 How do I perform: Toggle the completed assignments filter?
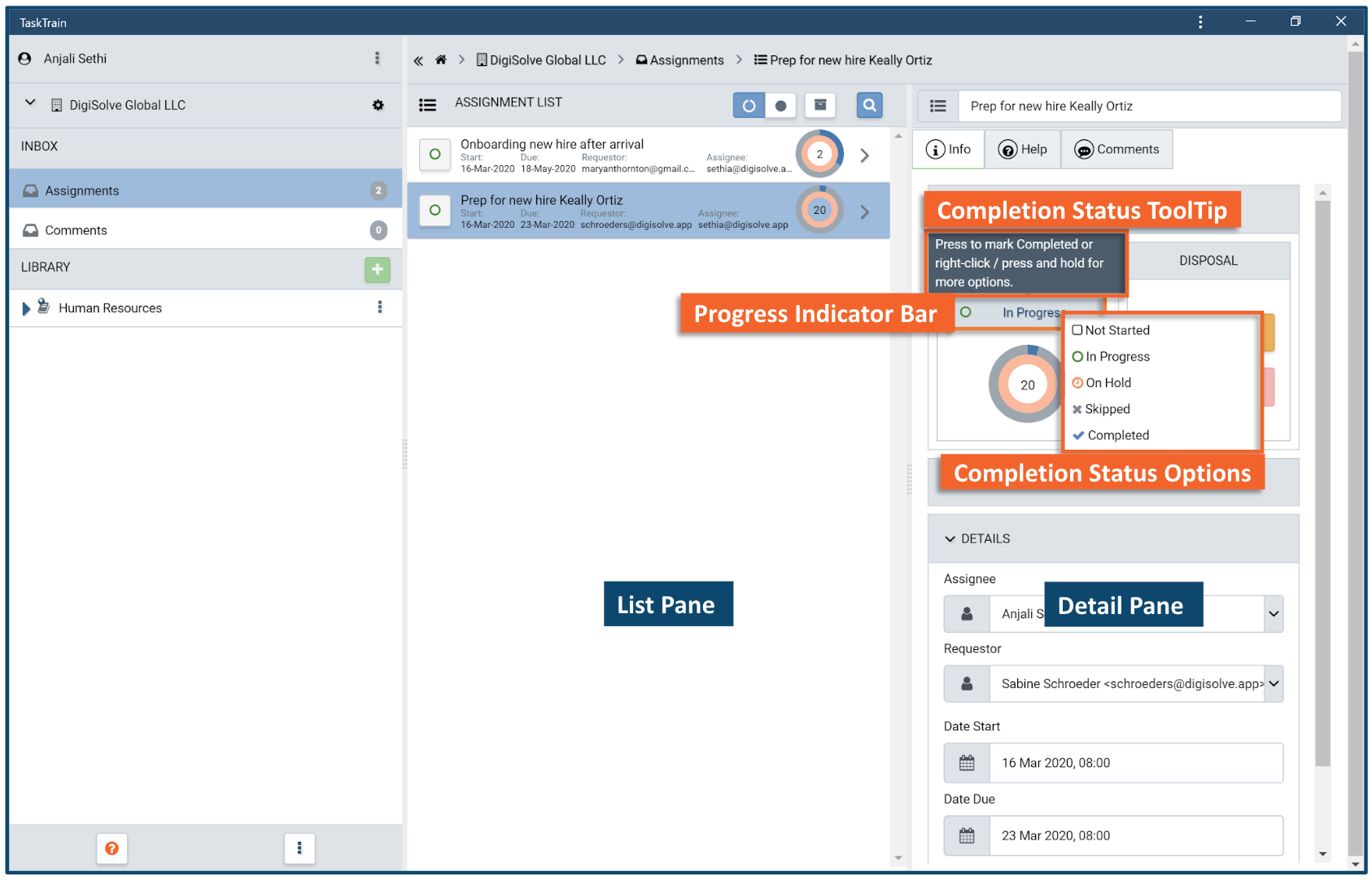pos(780,105)
